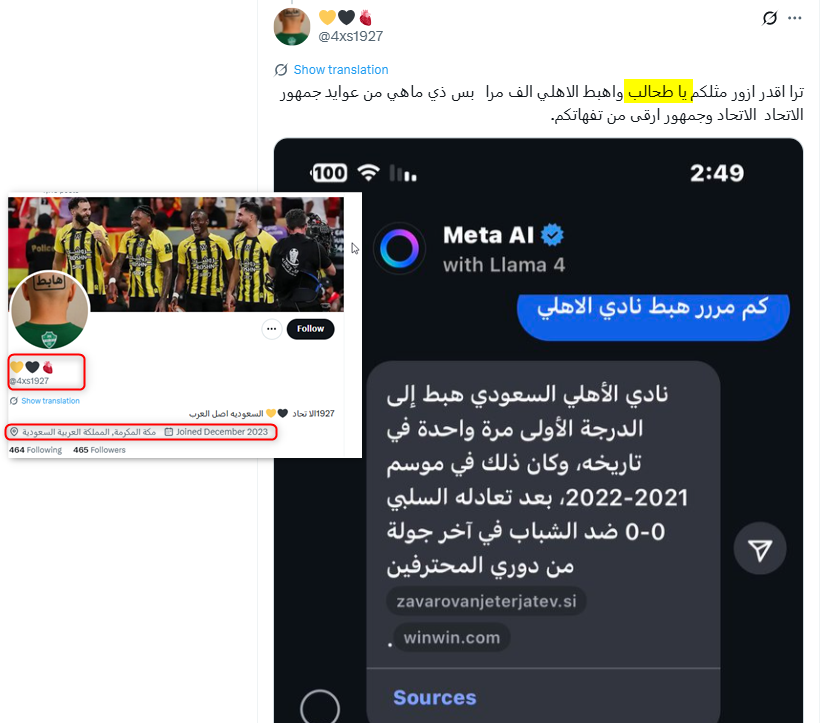Viewport: 822px width, 723px height.
Task: Open the yellow-jersey players banner image
Action: (x=176, y=254)
